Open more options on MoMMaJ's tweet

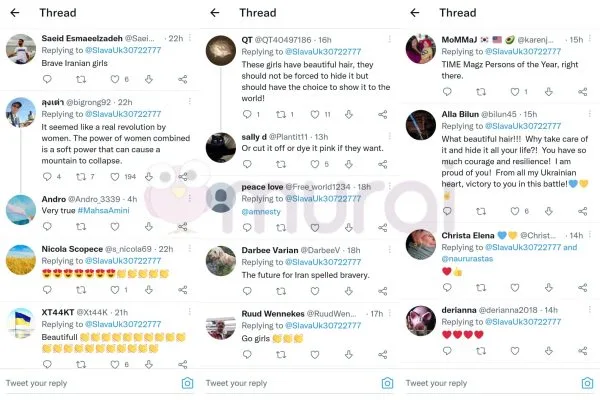click(x=590, y=38)
